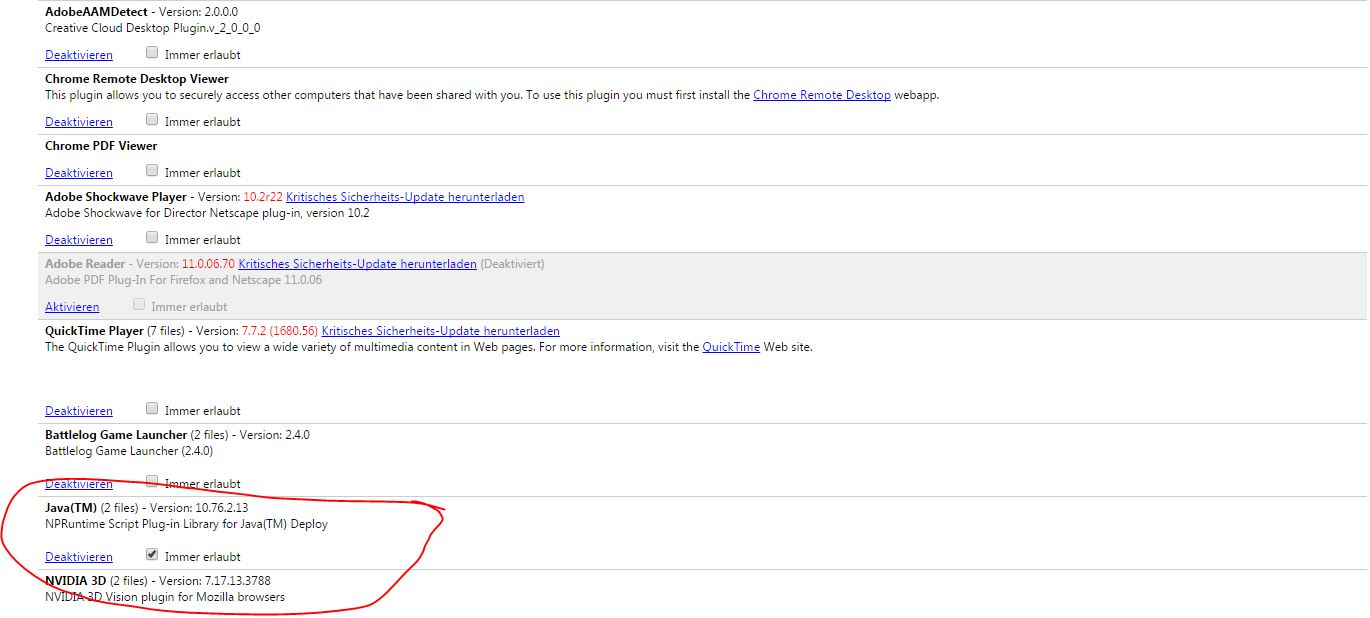Download the critical security update for Shockwave Player
The height and width of the screenshot is (618, 1370).
(x=405, y=197)
